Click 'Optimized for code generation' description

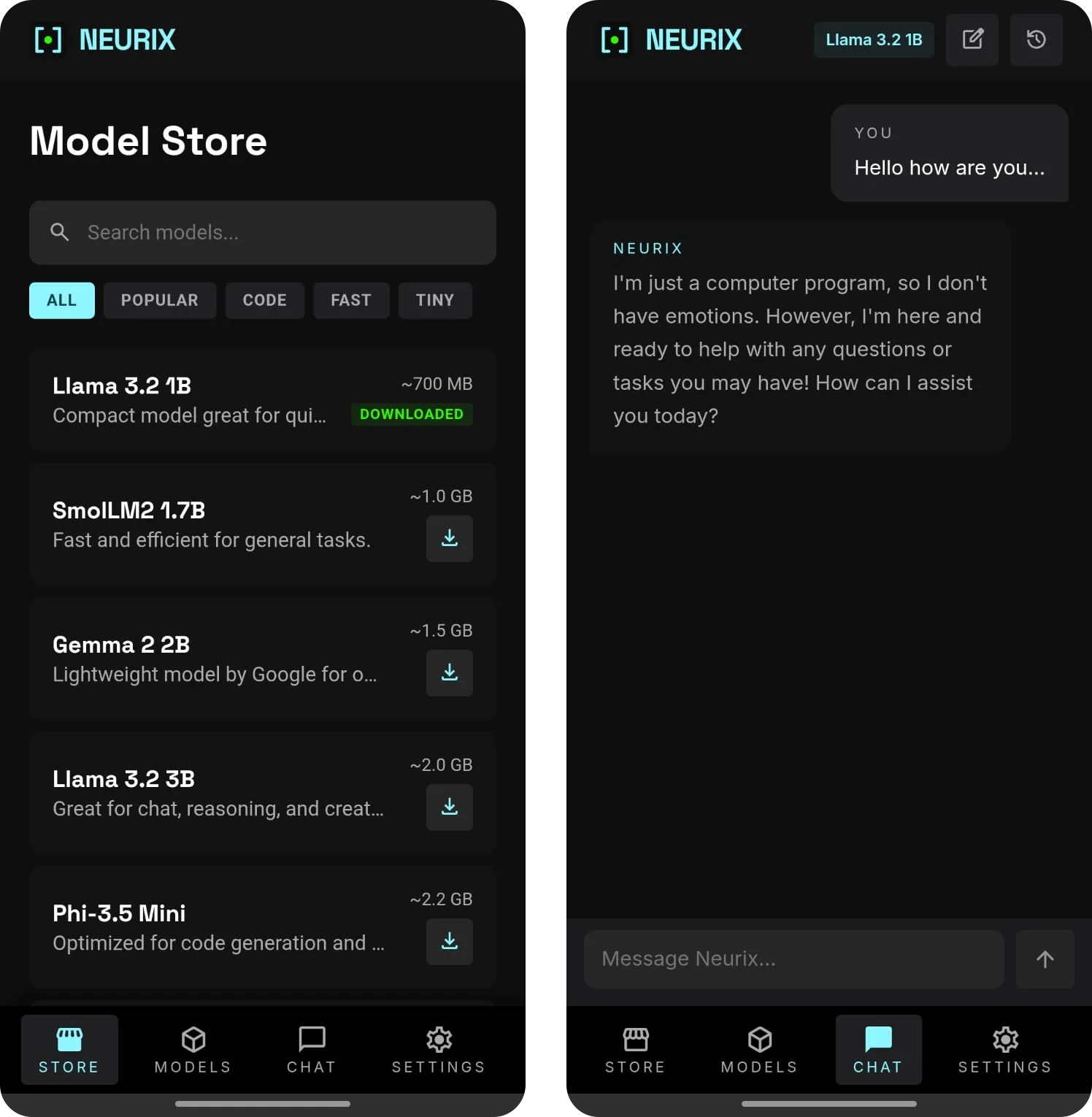(218, 943)
